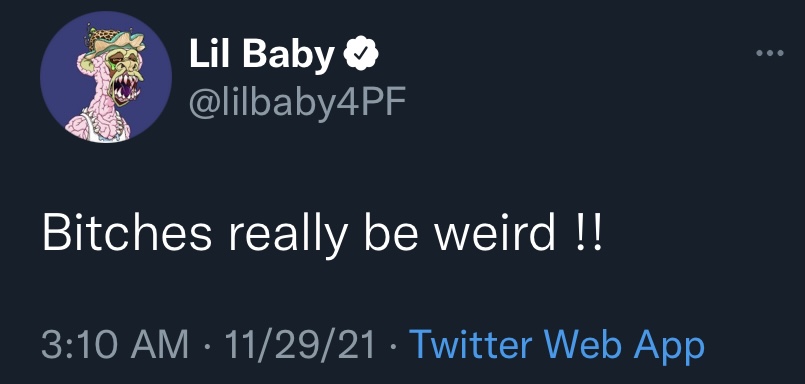Click the tweet text body

[321, 235]
